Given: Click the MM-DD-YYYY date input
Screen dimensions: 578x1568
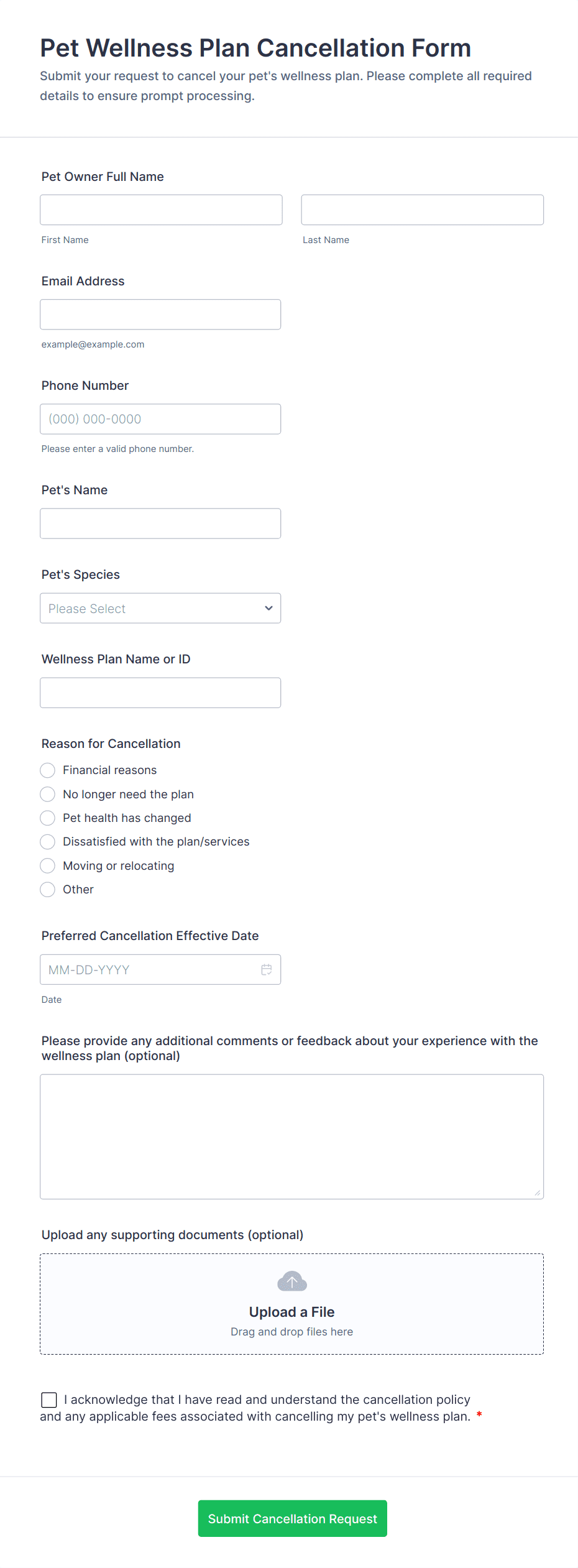Looking at the screenshot, I should (149, 969).
